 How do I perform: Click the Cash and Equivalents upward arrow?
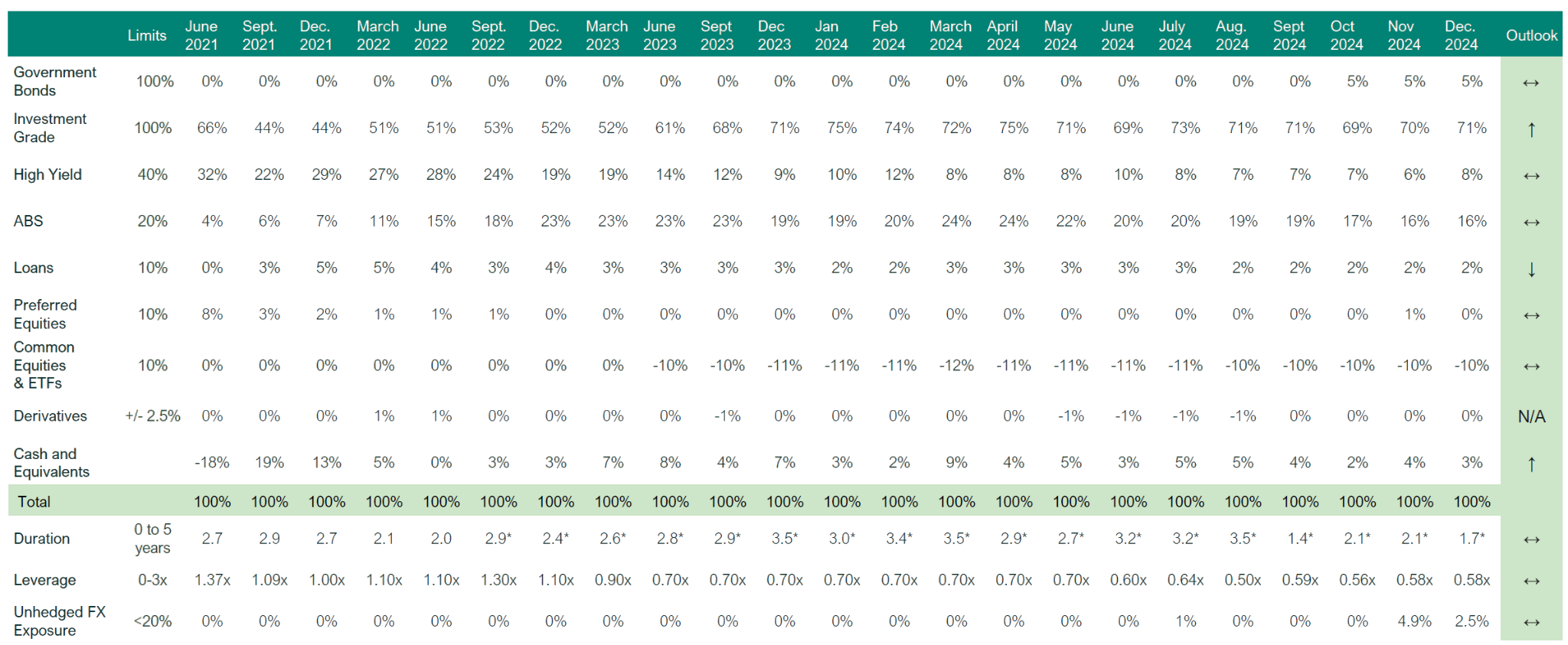point(1531,464)
